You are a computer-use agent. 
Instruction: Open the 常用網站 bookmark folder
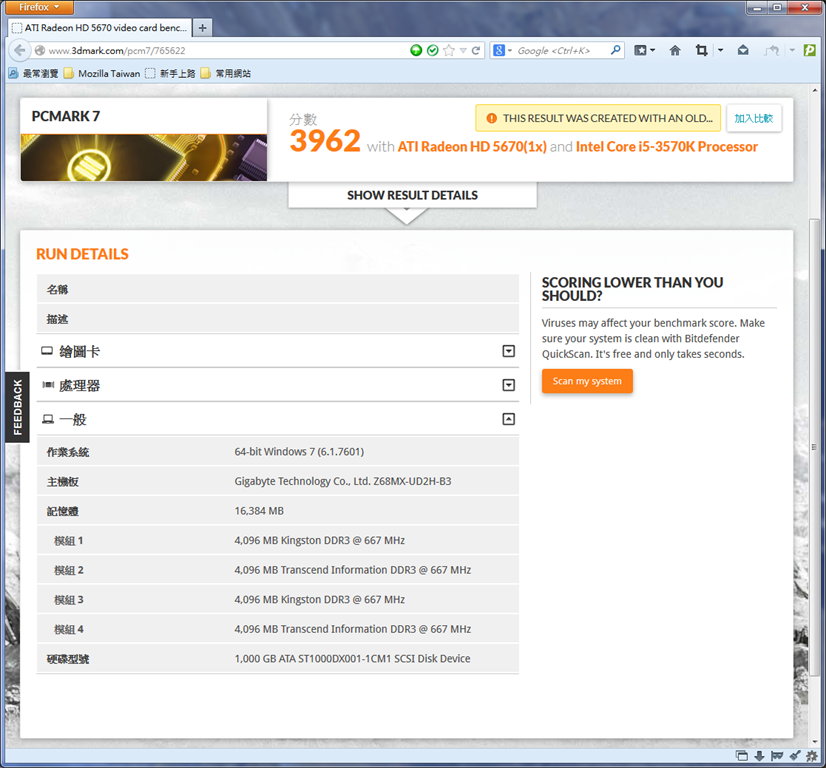(225, 73)
